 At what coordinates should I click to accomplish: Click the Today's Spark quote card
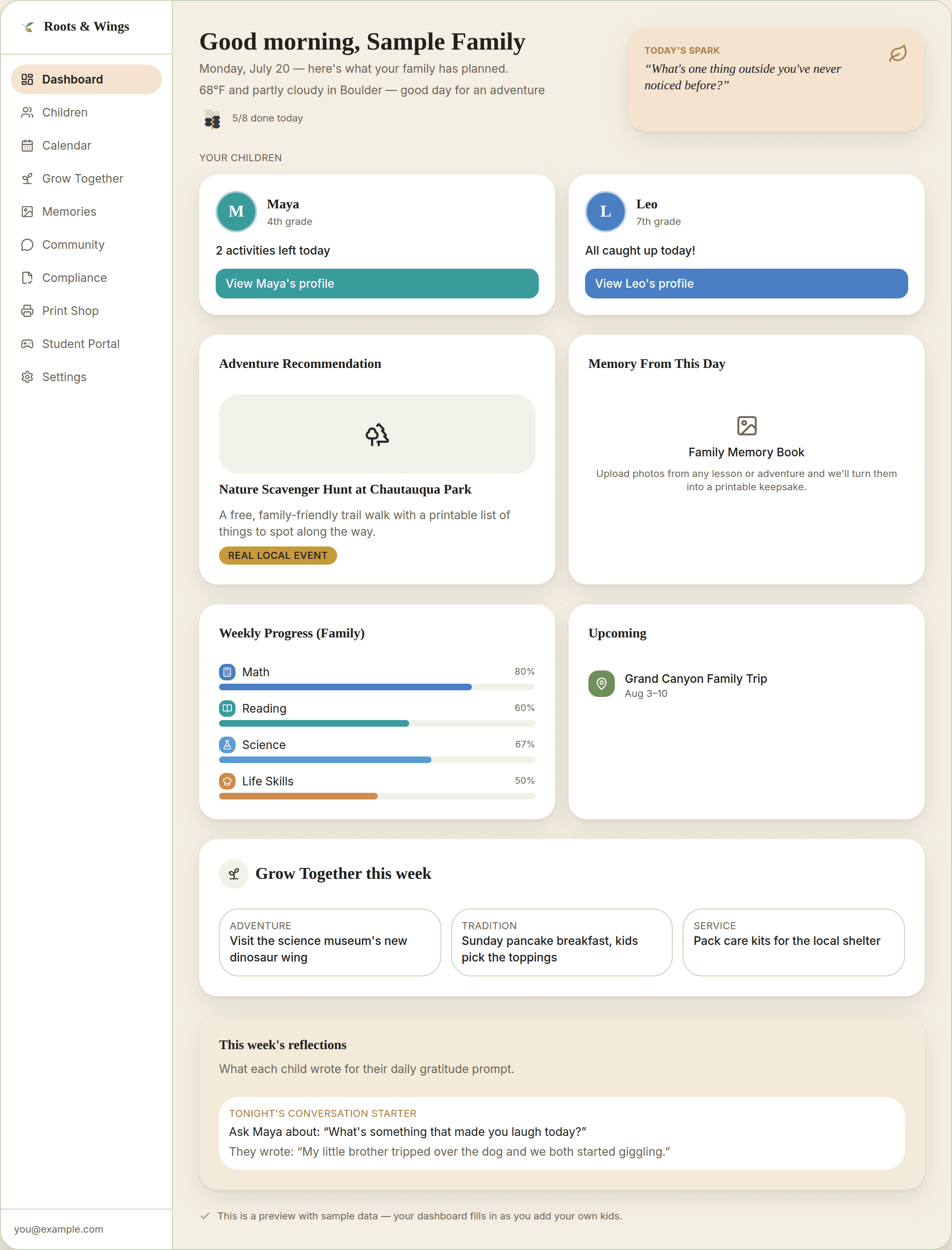click(776, 79)
